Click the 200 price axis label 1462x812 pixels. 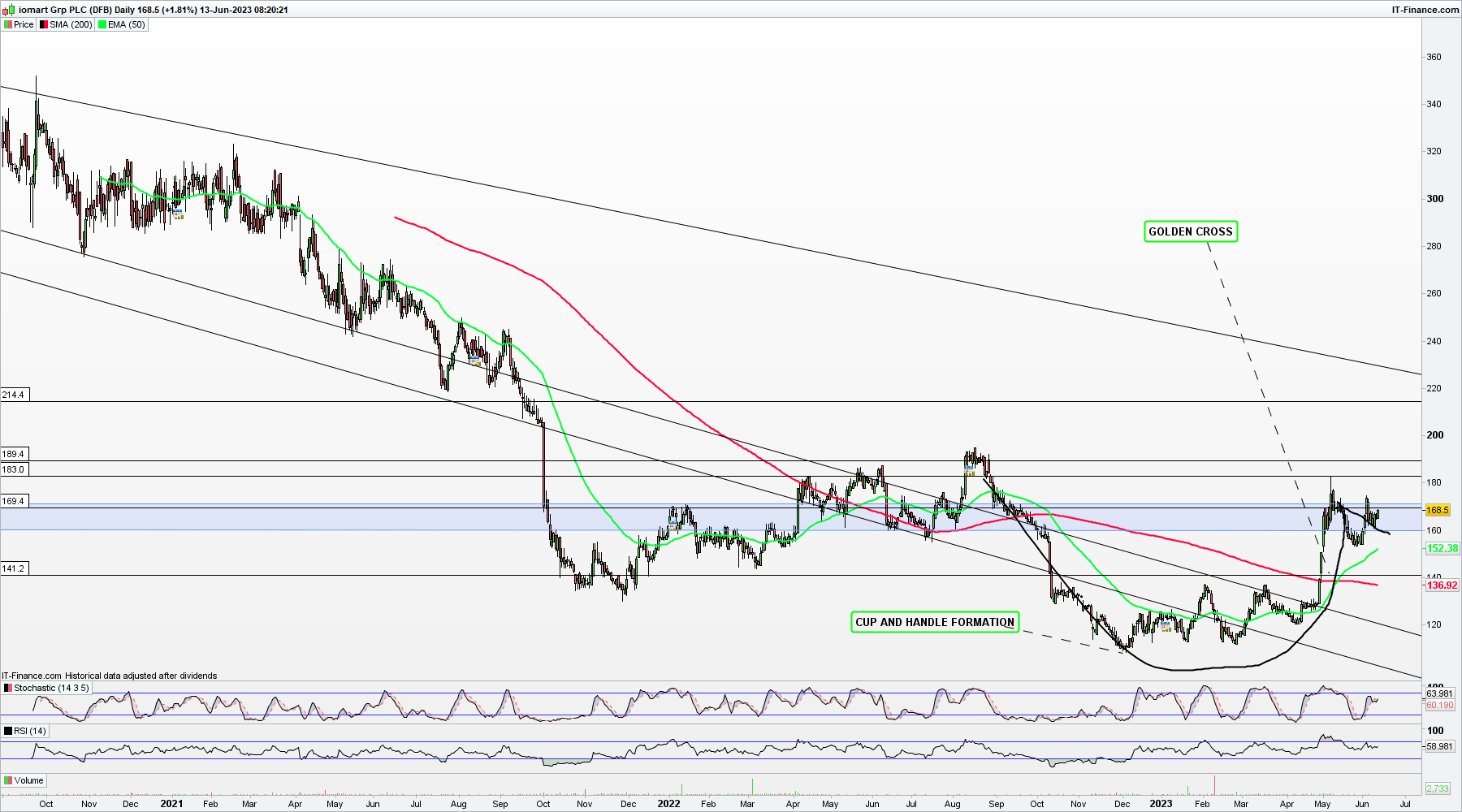point(1435,434)
